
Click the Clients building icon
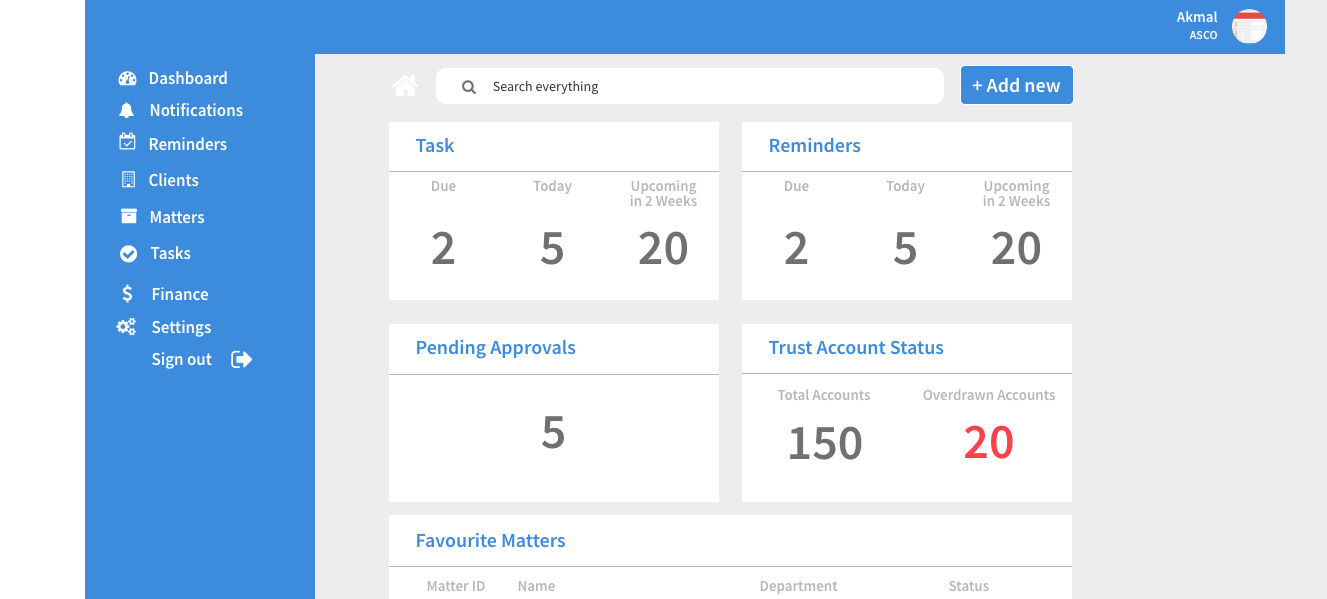(x=128, y=180)
